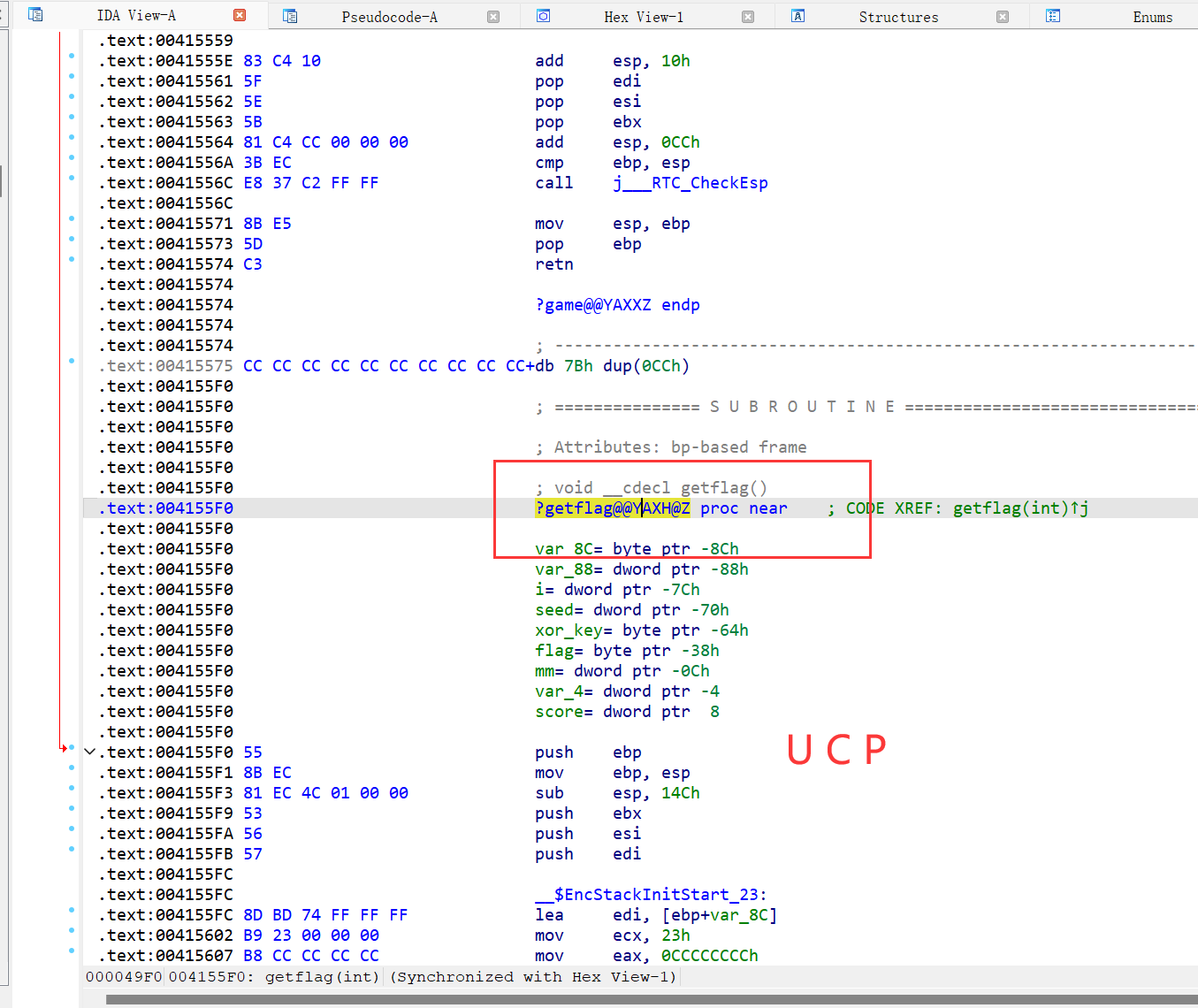Click the Pseudocode-A tab icon

point(290,16)
